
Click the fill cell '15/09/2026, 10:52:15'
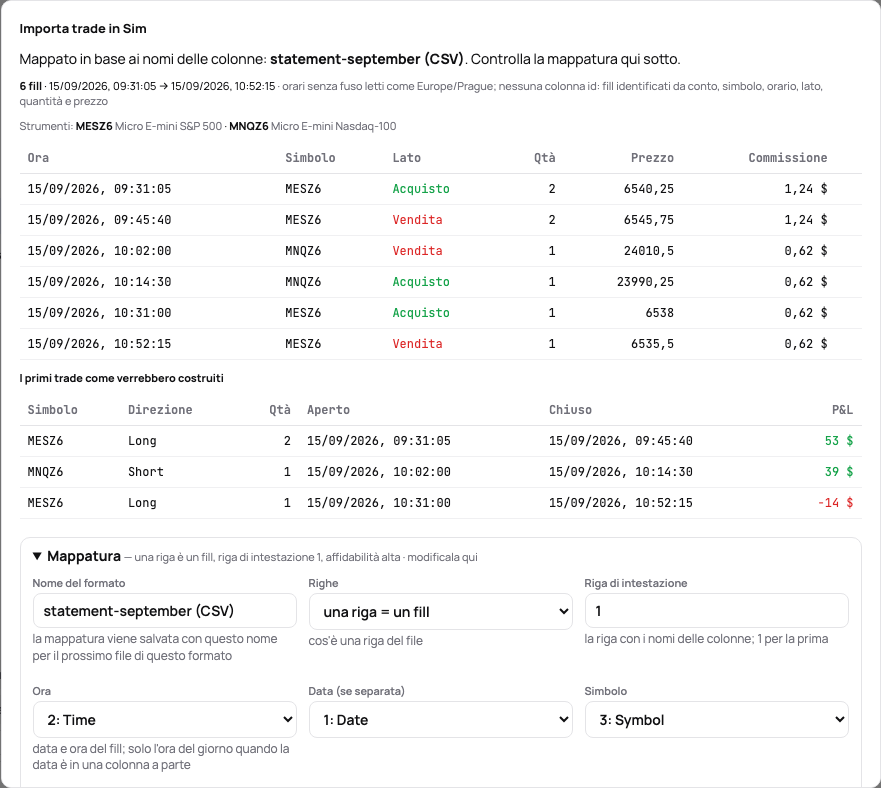[x=99, y=343]
